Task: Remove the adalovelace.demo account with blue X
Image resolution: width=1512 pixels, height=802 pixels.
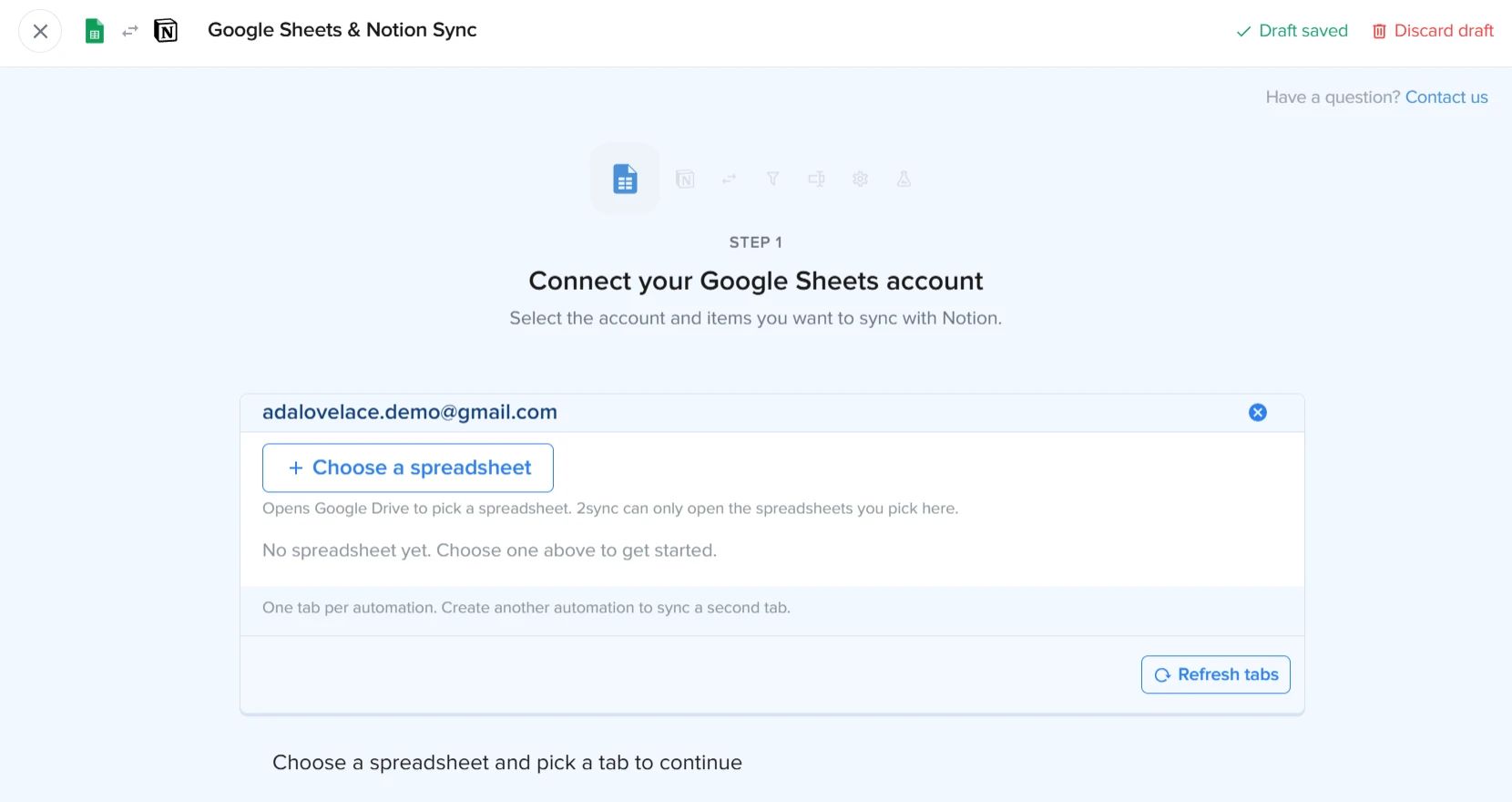Action: point(1258,412)
